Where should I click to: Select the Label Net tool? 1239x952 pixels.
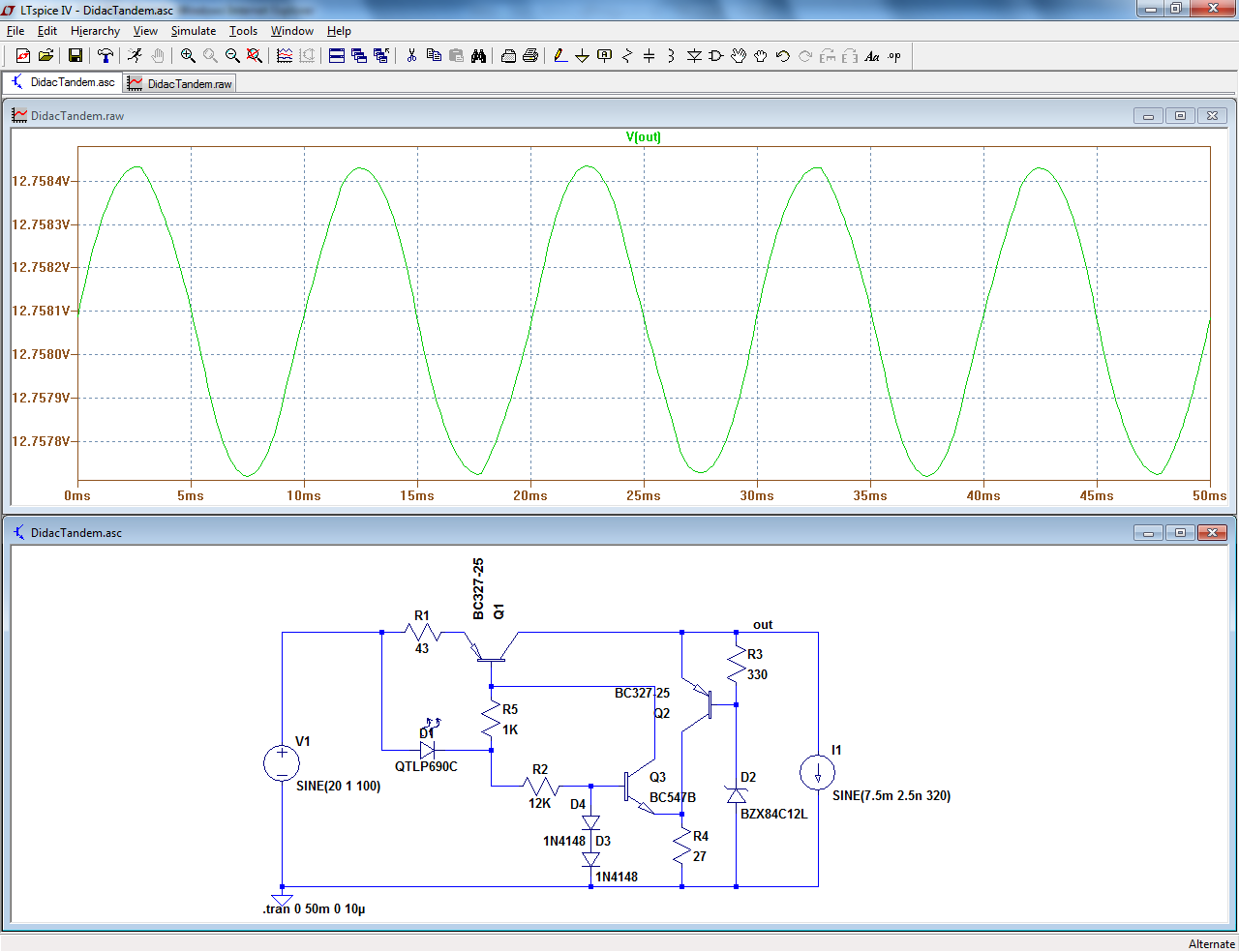click(605, 56)
